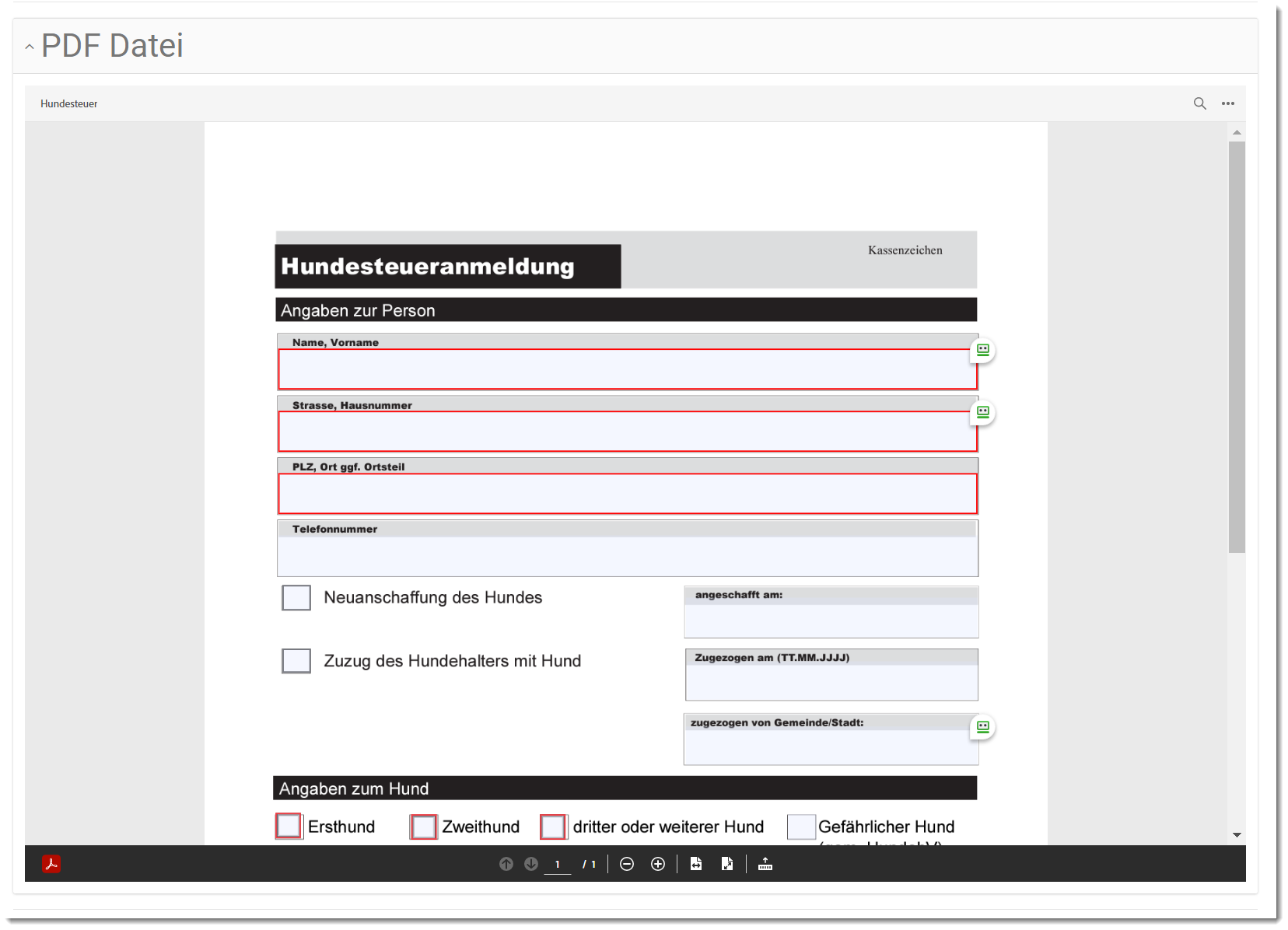Go to previous page with up arrow
This screenshot has height=930, width=1288.
(506, 864)
